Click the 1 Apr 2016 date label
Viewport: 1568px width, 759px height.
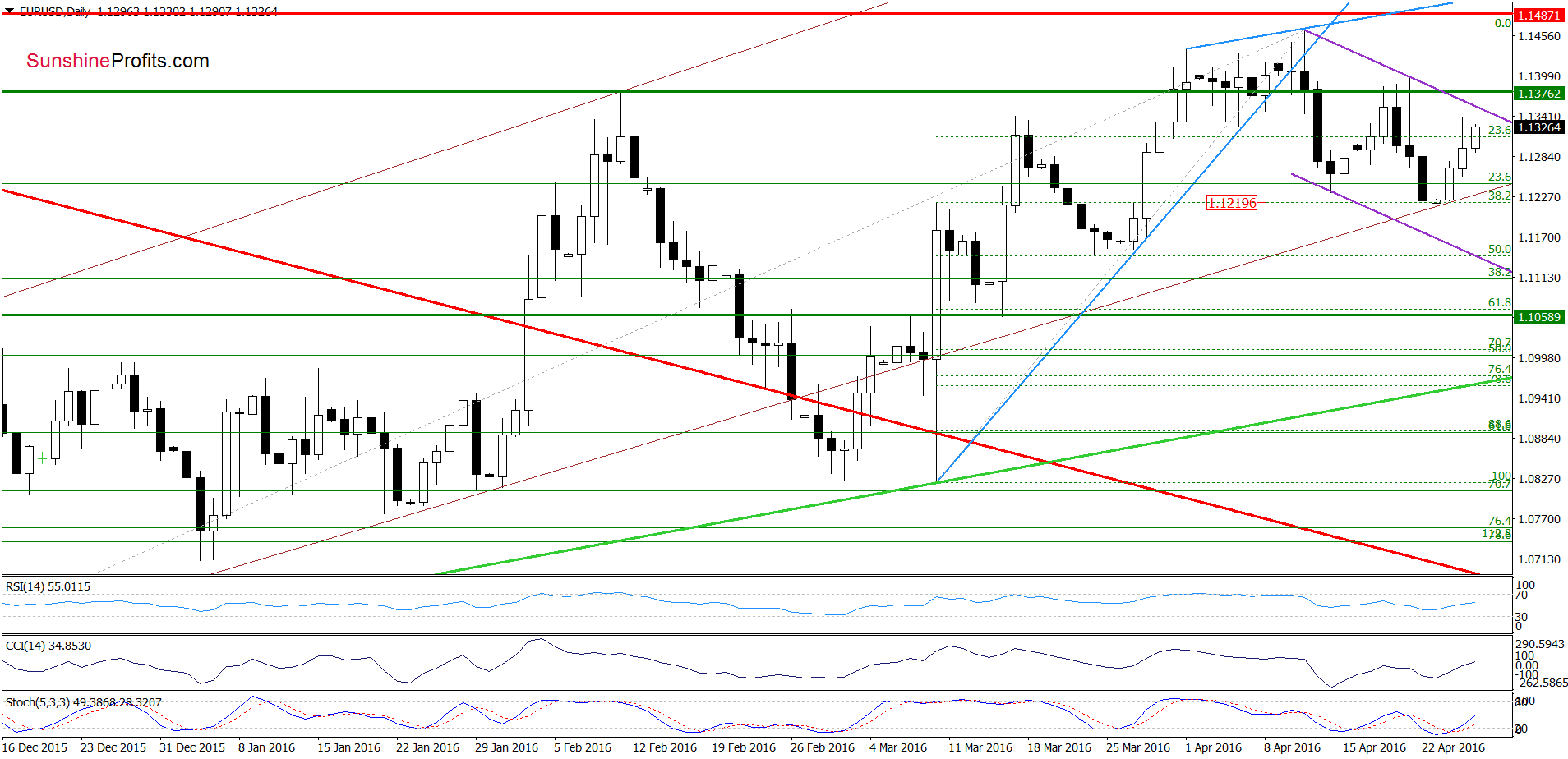tap(1213, 747)
